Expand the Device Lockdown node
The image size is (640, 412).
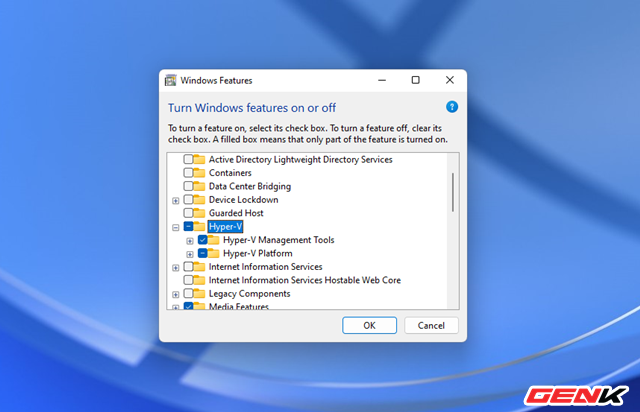click(x=176, y=200)
